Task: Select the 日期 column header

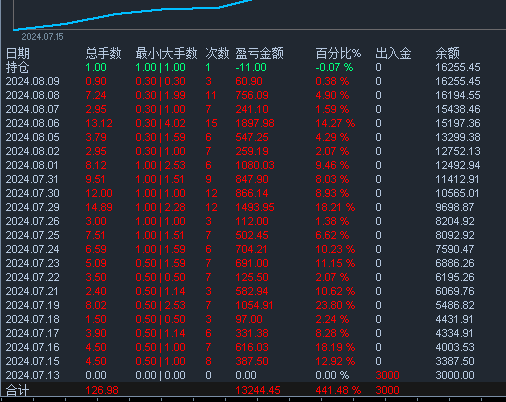Action: (x=18, y=53)
